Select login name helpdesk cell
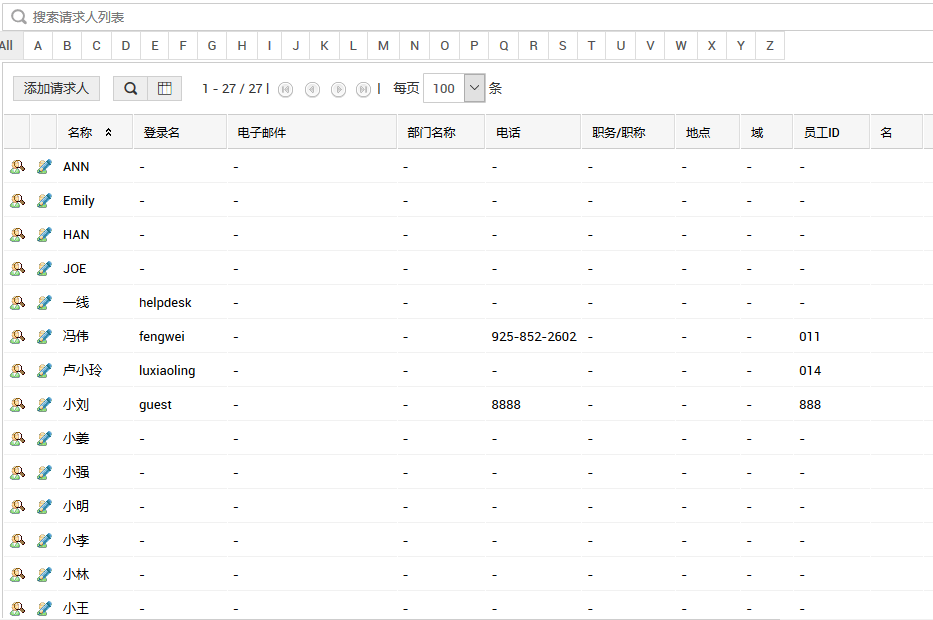Image resolution: width=933 pixels, height=620 pixels. tap(165, 303)
